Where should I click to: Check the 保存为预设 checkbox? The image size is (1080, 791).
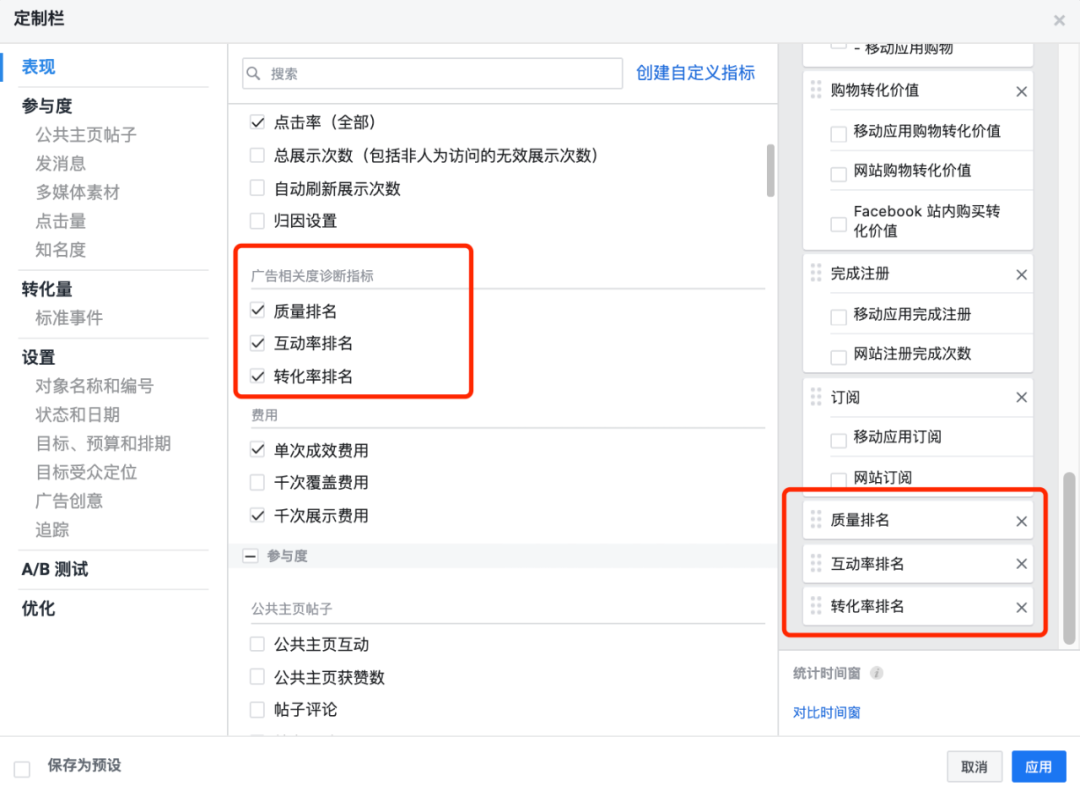pyautogui.click(x=22, y=767)
